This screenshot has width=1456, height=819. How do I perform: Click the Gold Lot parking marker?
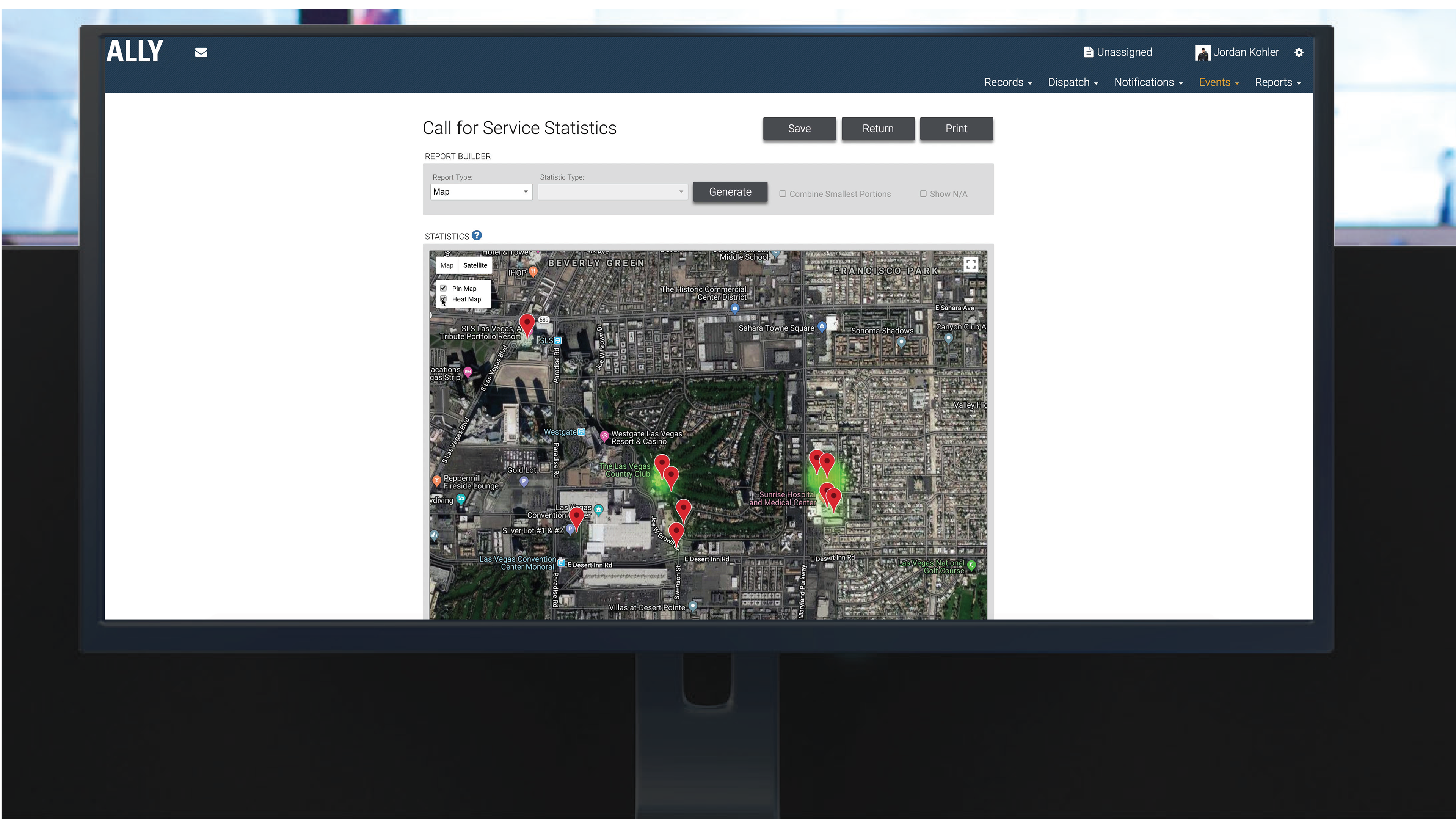click(x=523, y=482)
